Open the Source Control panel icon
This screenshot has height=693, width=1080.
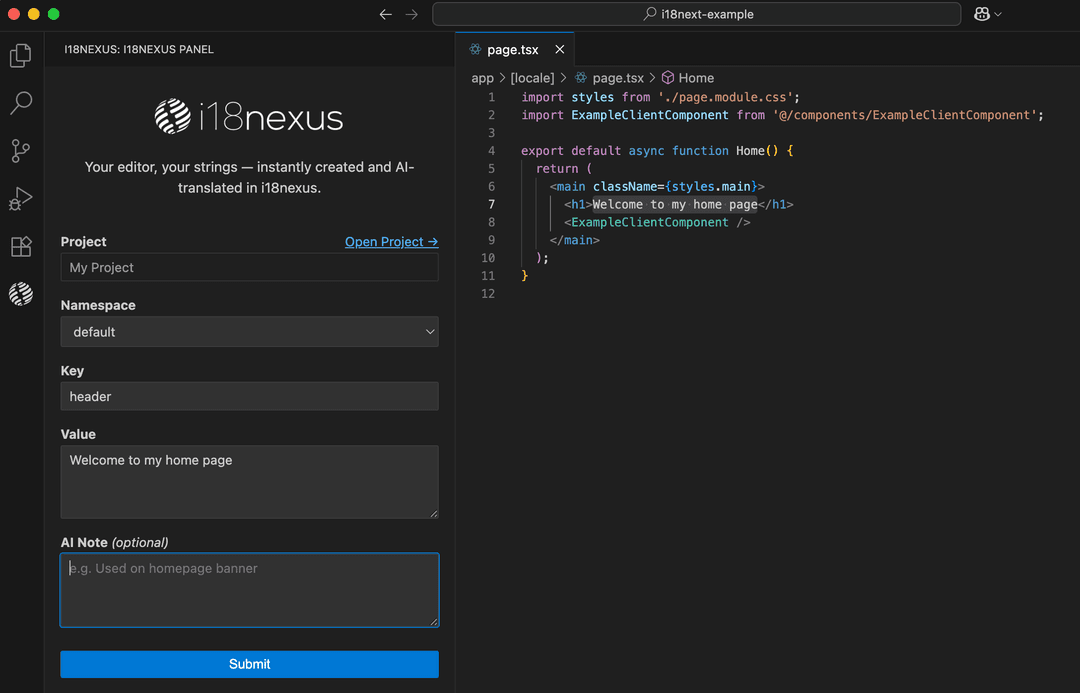(21, 151)
